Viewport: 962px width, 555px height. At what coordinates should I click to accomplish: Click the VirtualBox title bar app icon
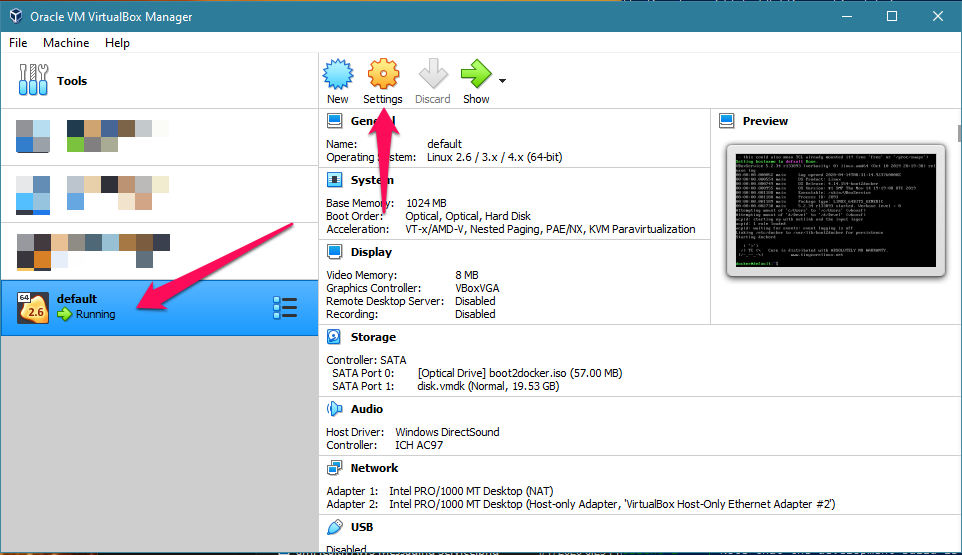(16, 17)
